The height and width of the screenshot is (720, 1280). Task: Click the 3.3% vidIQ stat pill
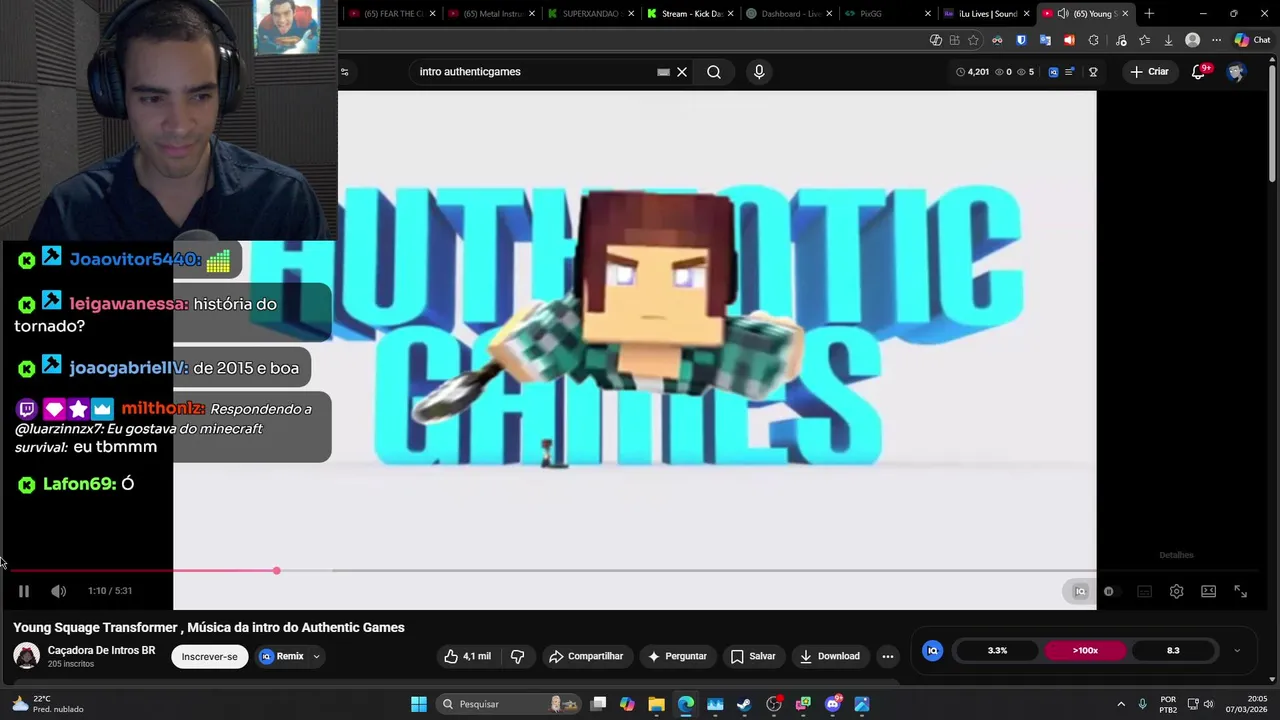pos(997,650)
